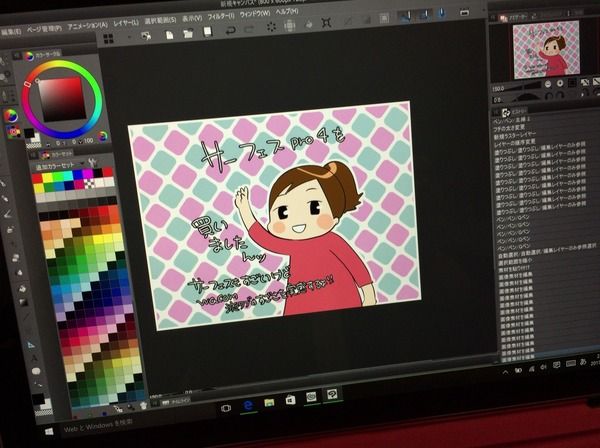The image size is (600, 448).
Task: Click the zoom in button in Navigator
Action: [559, 83]
